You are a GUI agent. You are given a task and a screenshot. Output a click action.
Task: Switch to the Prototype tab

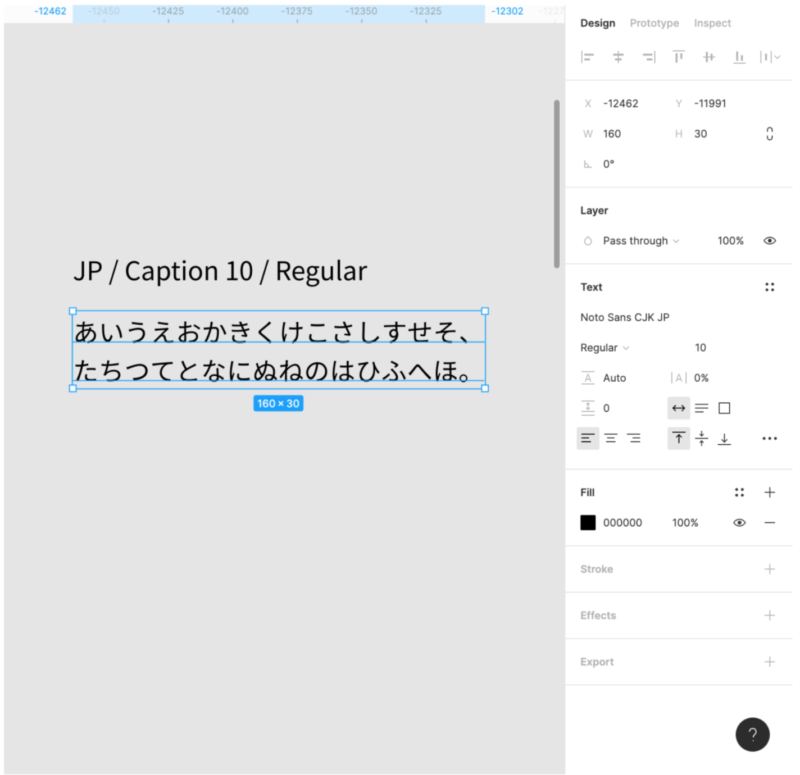point(654,23)
